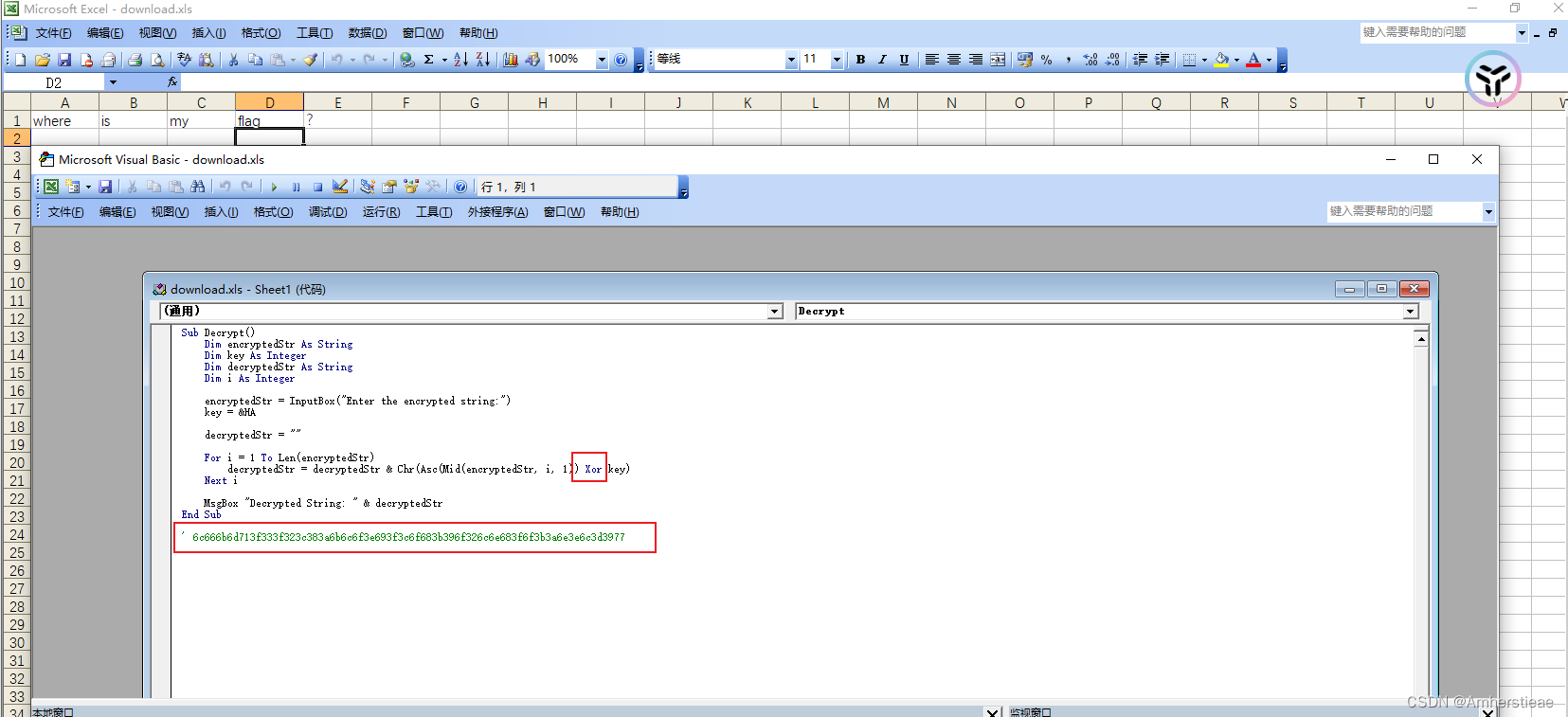This screenshot has width=1568, height=717.
Task: Click Reset stop icon in VBA toolbar
Action: 317,188
